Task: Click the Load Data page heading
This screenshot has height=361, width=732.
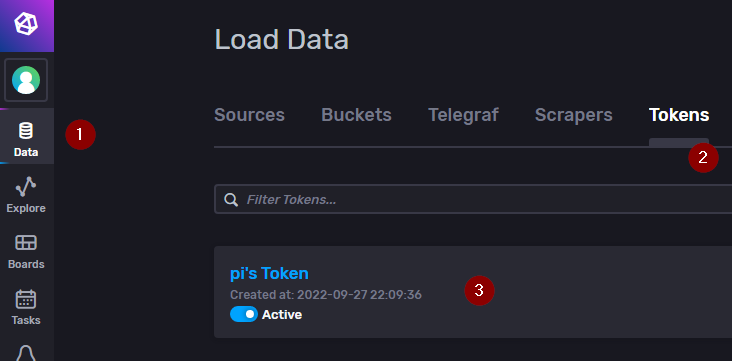Action: 282,40
